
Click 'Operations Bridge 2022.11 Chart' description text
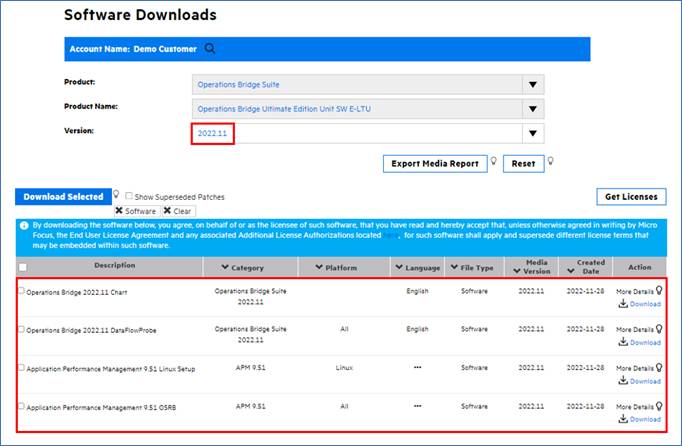(77, 292)
